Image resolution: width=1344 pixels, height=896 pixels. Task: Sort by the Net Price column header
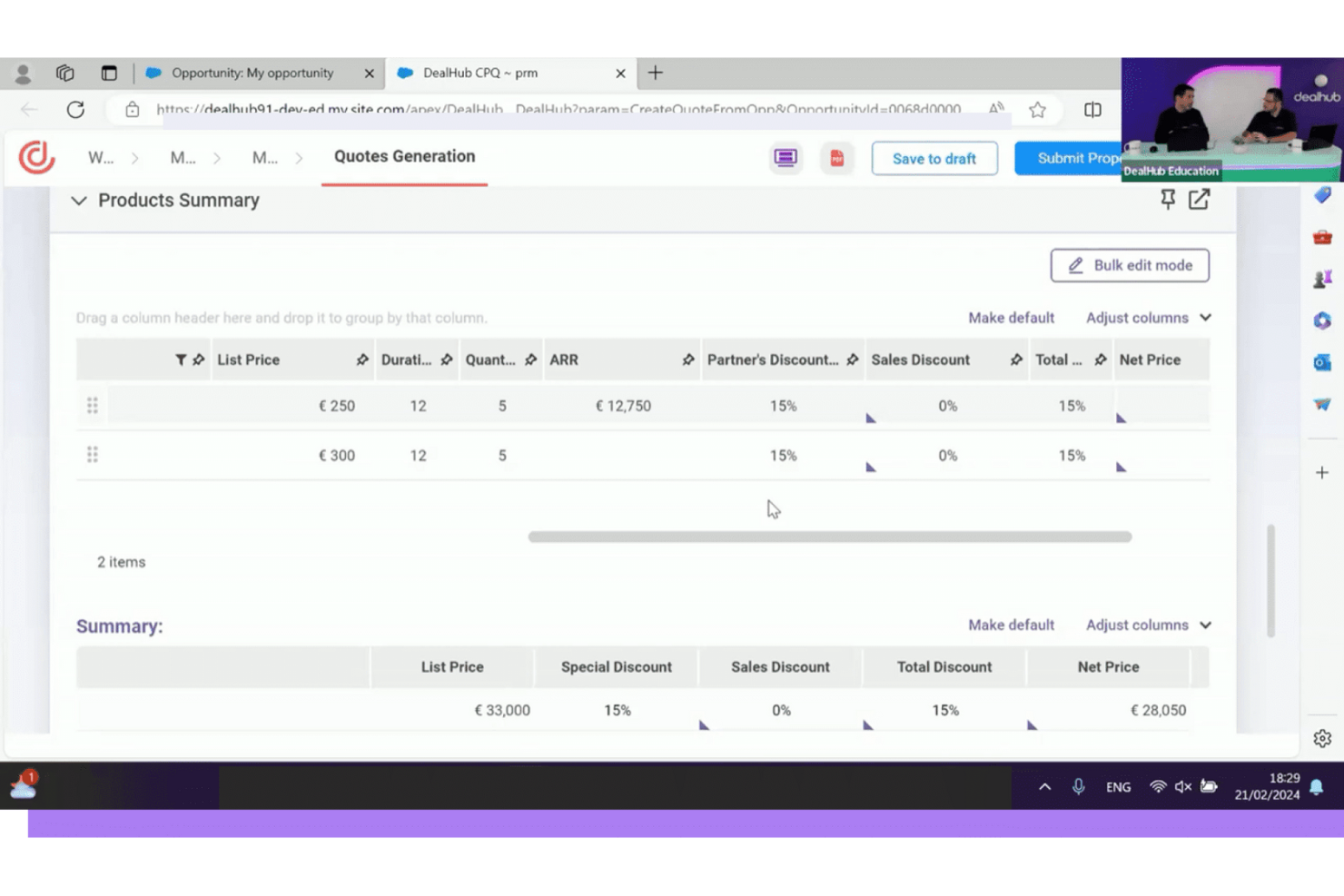[x=1150, y=360]
